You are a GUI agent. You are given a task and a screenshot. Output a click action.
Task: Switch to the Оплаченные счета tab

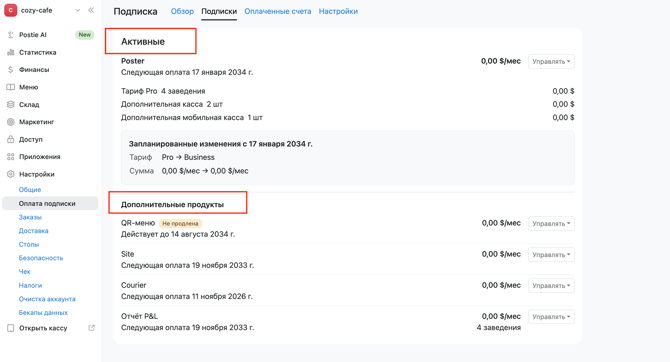(278, 12)
